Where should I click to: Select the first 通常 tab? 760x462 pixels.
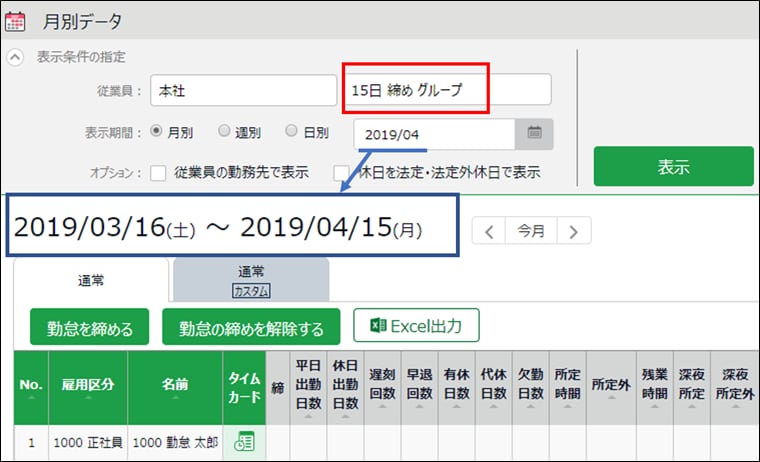(91, 281)
